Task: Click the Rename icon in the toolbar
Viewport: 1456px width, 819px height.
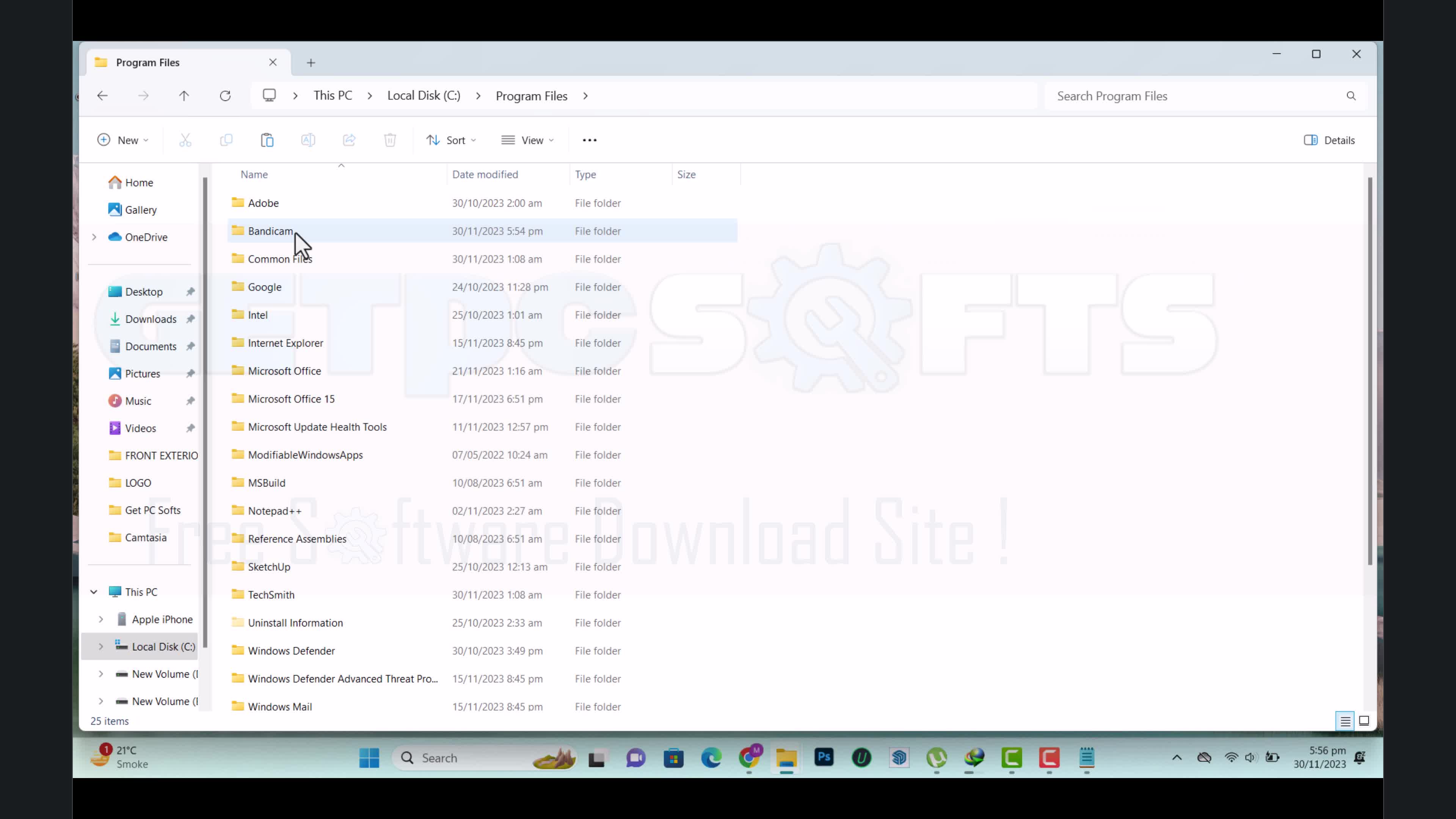Action: [308, 140]
